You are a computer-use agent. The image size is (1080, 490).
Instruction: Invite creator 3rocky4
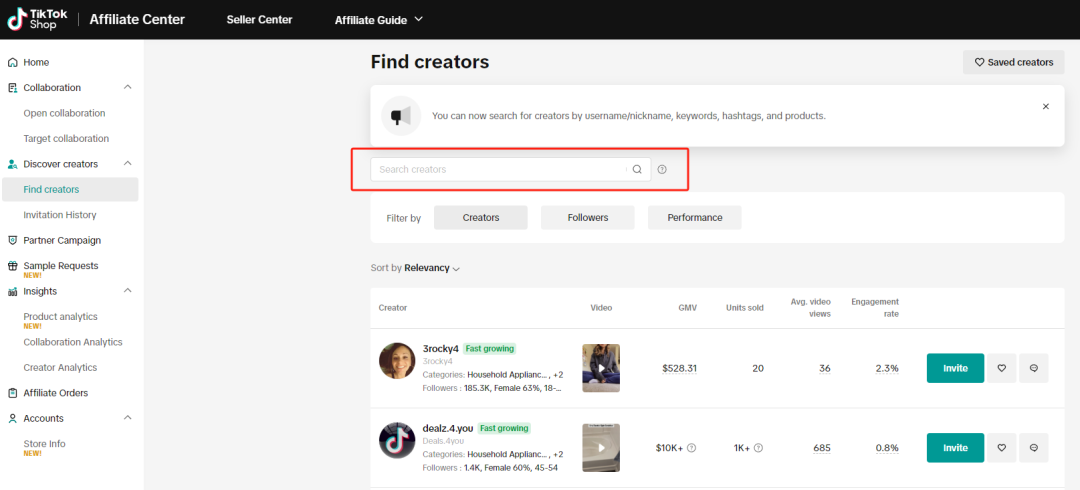(955, 368)
